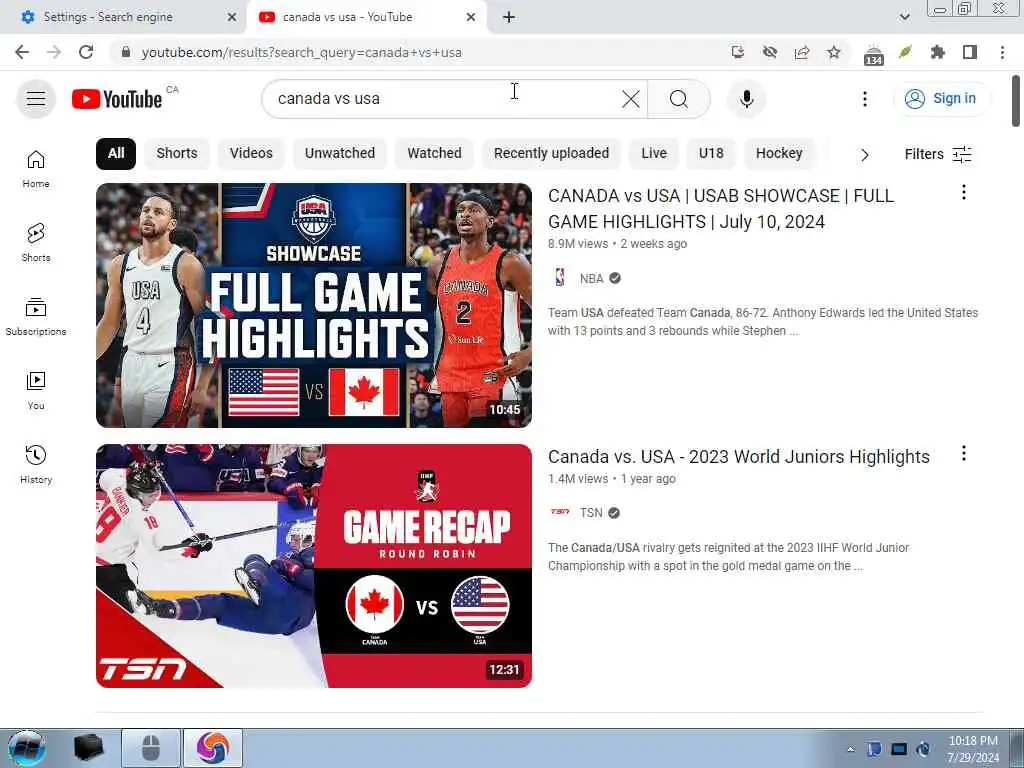The height and width of the screenshot is (768, 1024).
Task: Select the Recently uploaded filter chip
Action: [x=551, y=153]
